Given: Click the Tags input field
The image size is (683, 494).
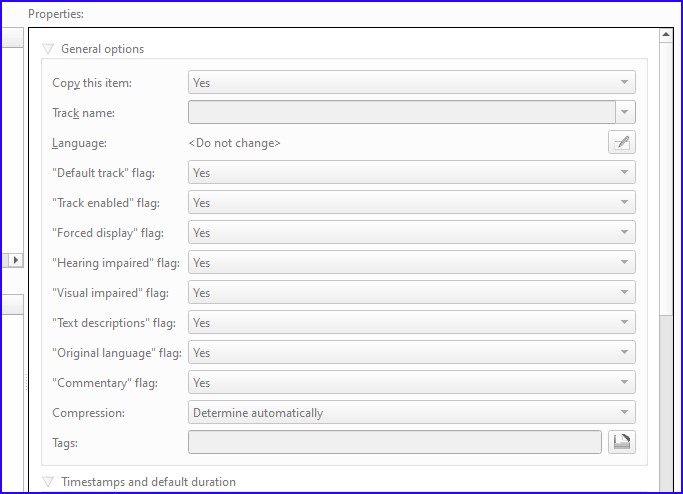Looking at the screenshot, I should coord(394,442).
